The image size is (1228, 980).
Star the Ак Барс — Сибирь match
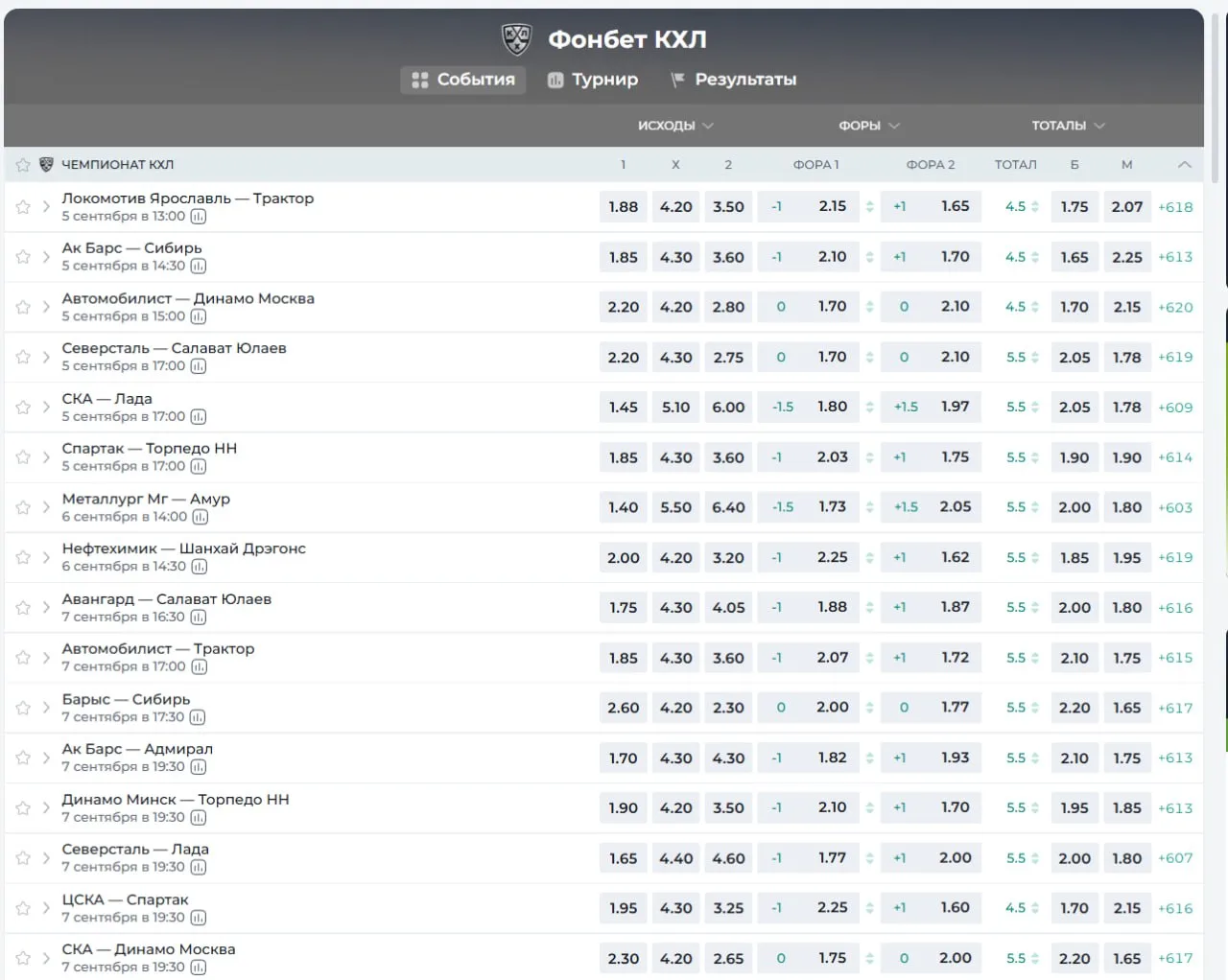coord(23,257)
